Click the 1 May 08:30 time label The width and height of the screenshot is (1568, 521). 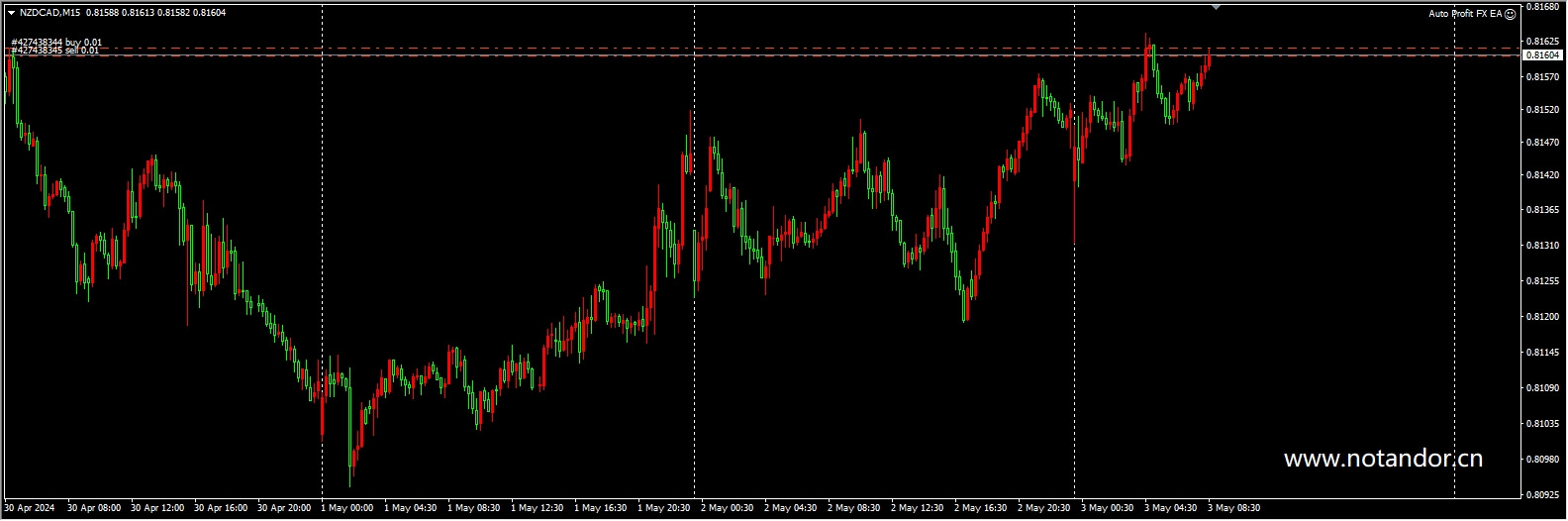click(474, 508)
